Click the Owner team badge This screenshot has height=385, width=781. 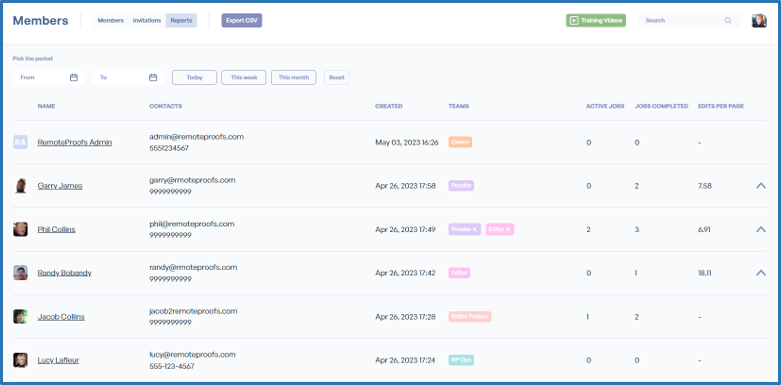[x=460, y=142]
